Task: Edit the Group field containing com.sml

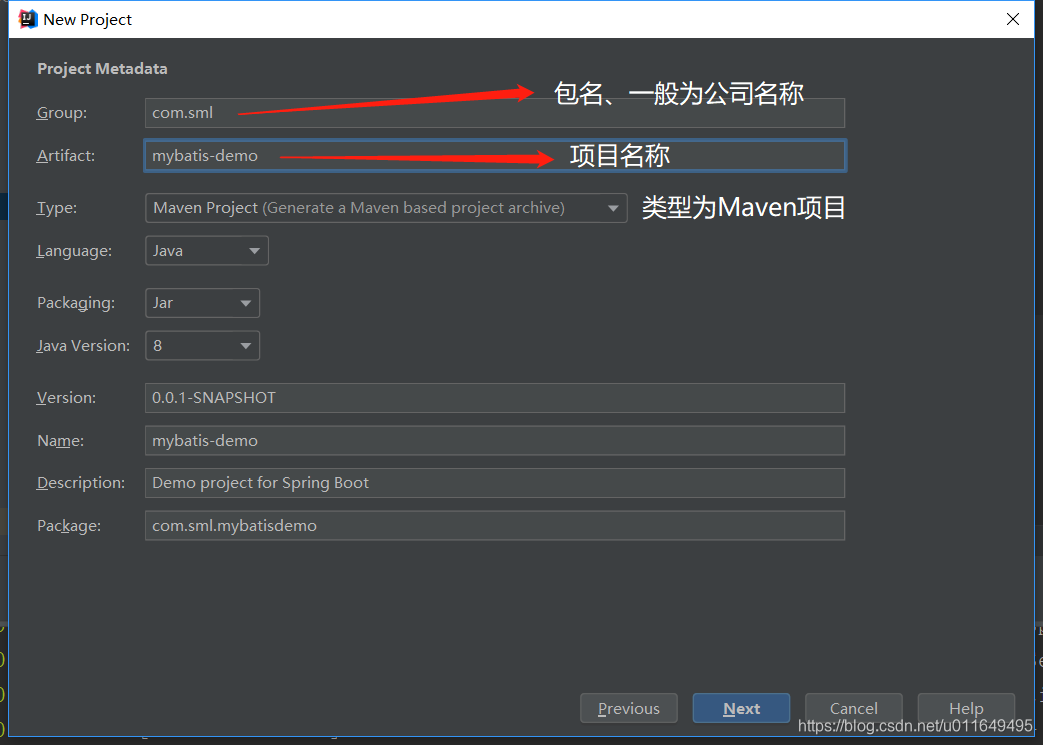Action: point(495,113)
